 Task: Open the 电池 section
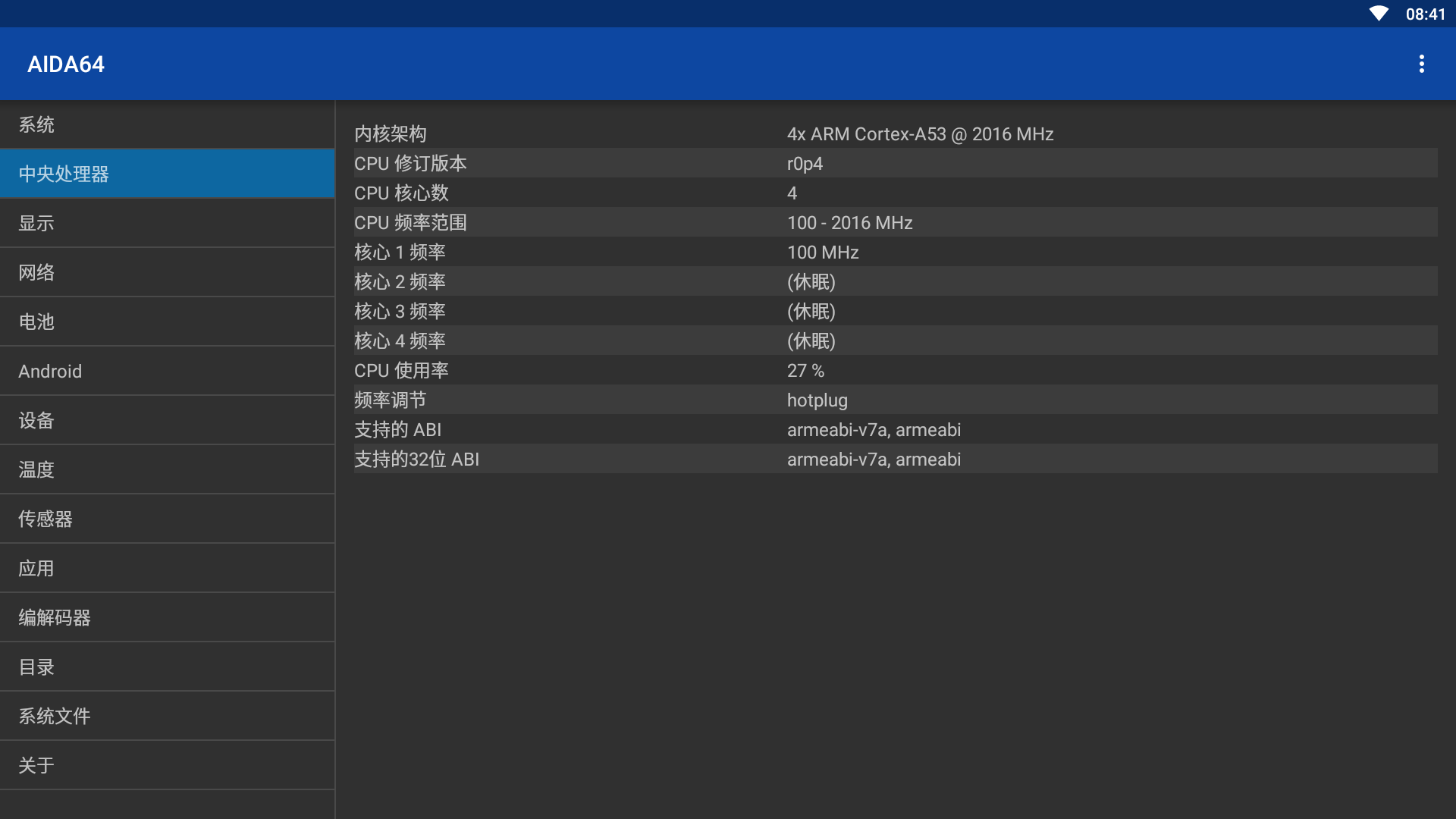167,322
